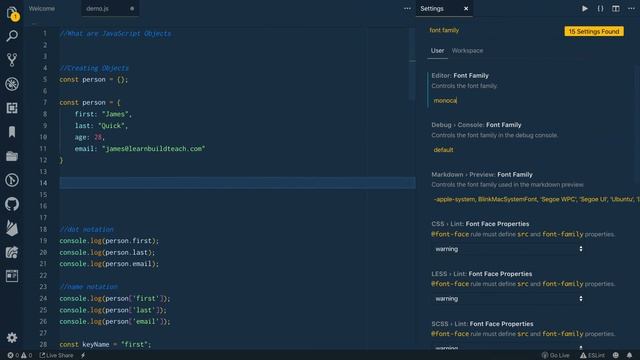Open more actions in Settings group
The width and height of the screenshot is (640, 360).
point(631,9)
